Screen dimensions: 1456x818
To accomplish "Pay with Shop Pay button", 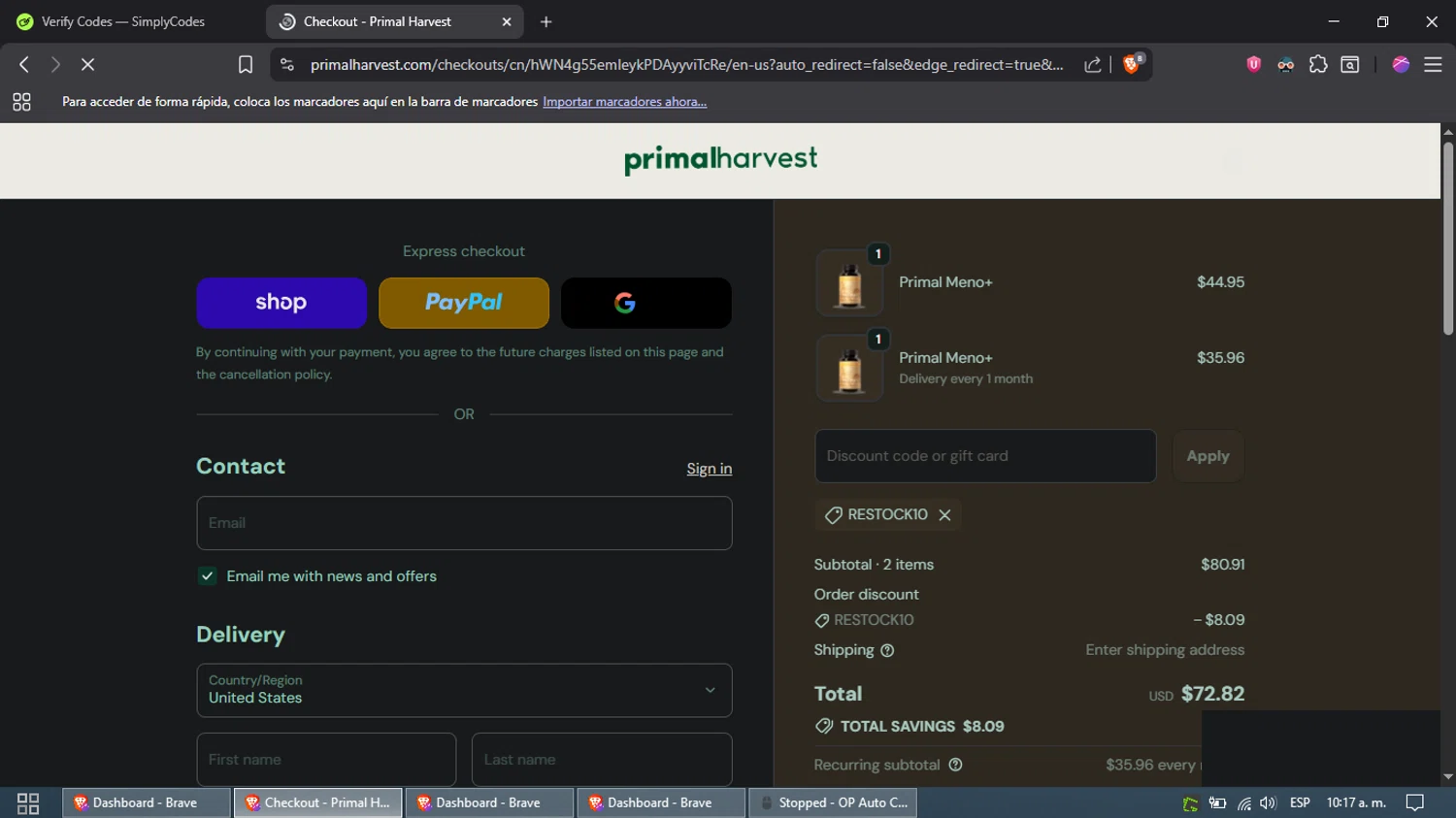I will coord(281,303).
